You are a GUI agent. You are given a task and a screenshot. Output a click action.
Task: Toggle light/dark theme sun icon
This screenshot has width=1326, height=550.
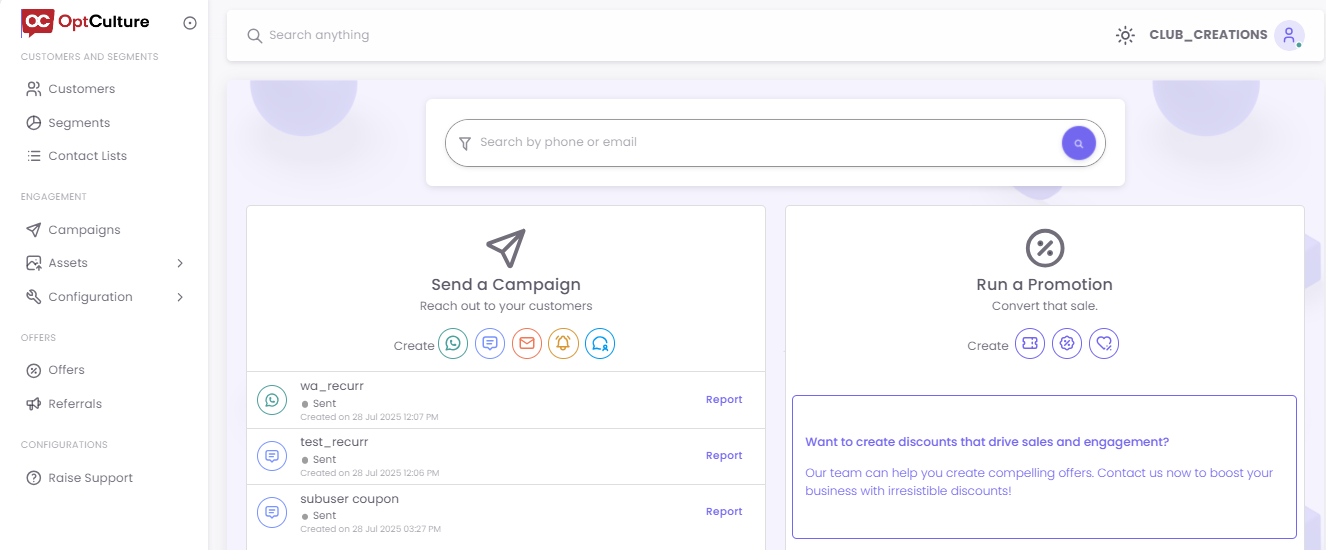(1125, 35)
